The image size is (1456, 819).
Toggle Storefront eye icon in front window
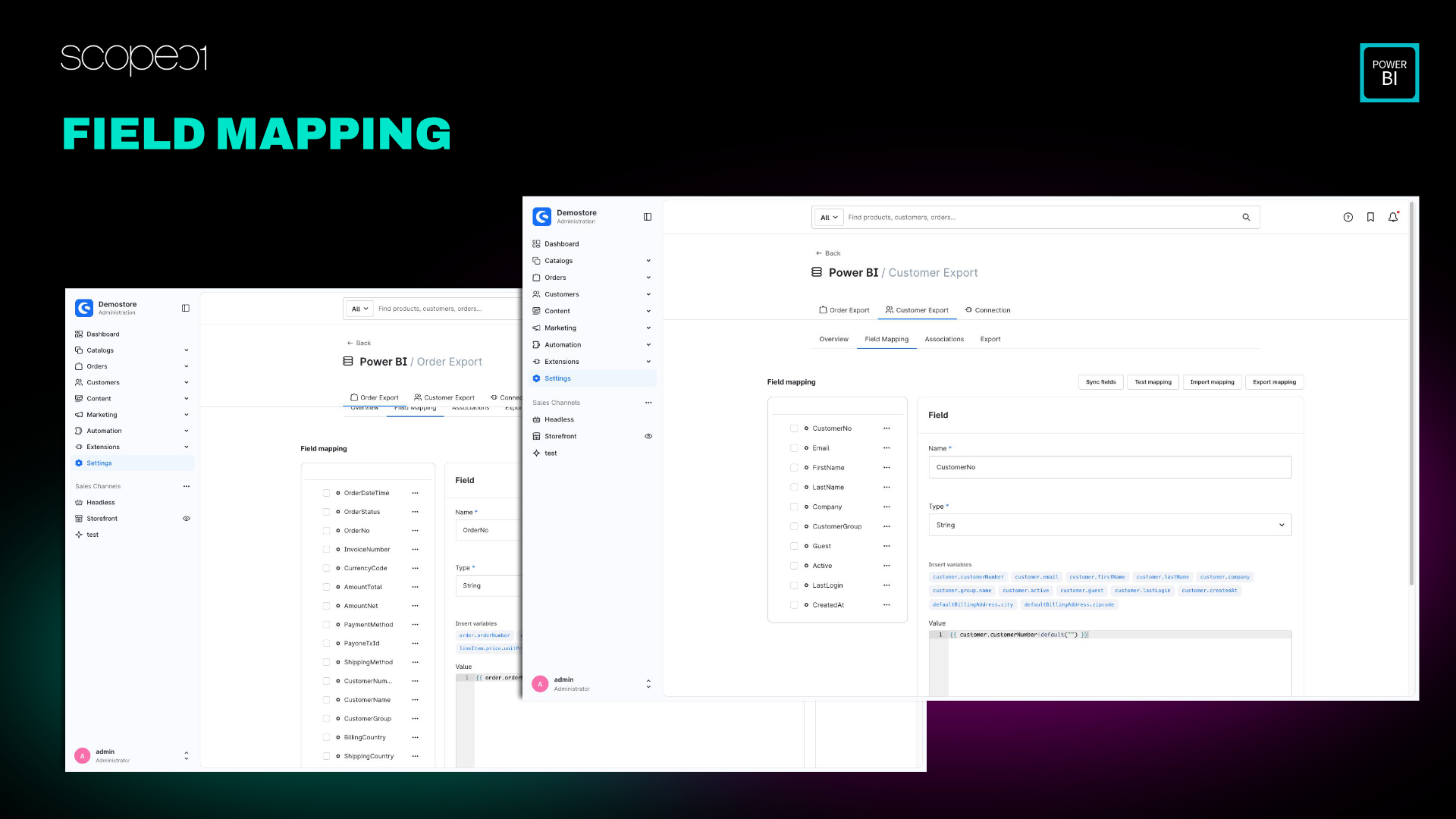click(648, 437)
